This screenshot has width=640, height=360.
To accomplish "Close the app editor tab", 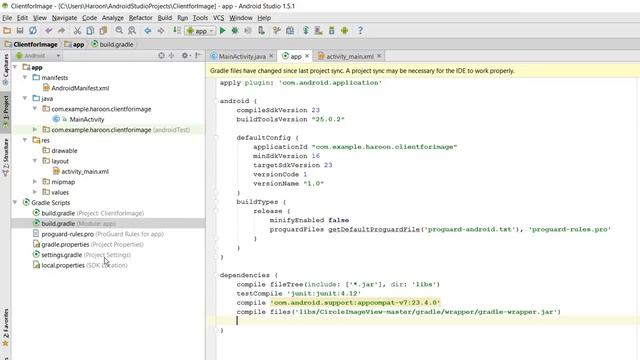I will pos(307,56).
